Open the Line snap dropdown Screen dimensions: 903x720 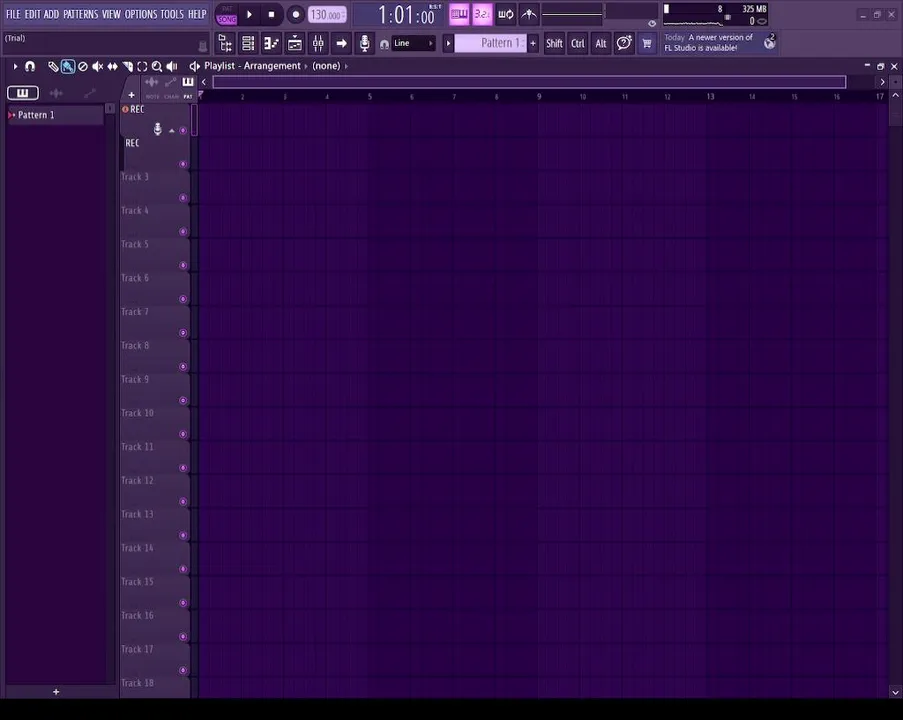click(413, 43)
